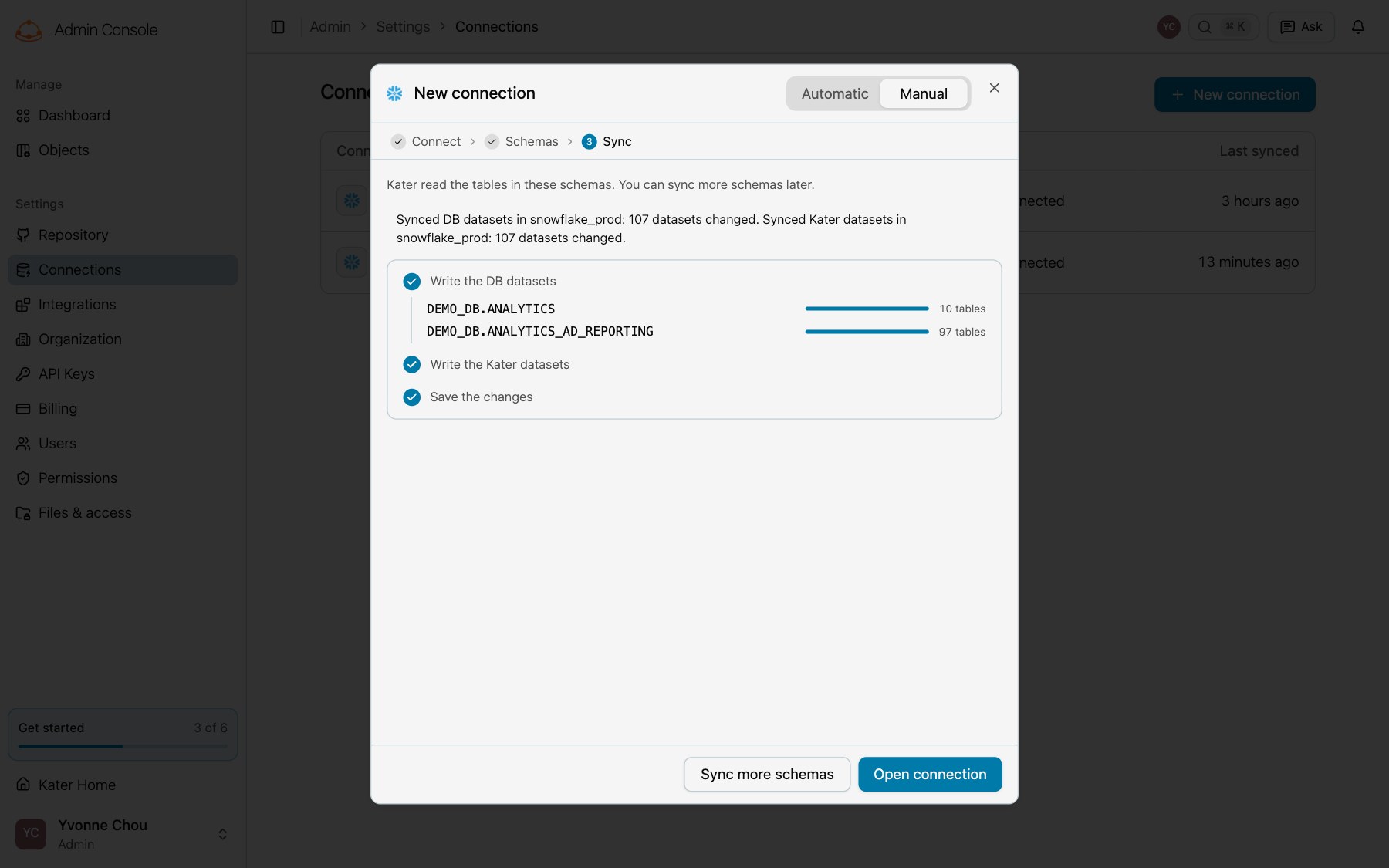Click the YC avatar in the top bar
Viewport: 1389px width, 868px height.
[x=1169, y=27]
